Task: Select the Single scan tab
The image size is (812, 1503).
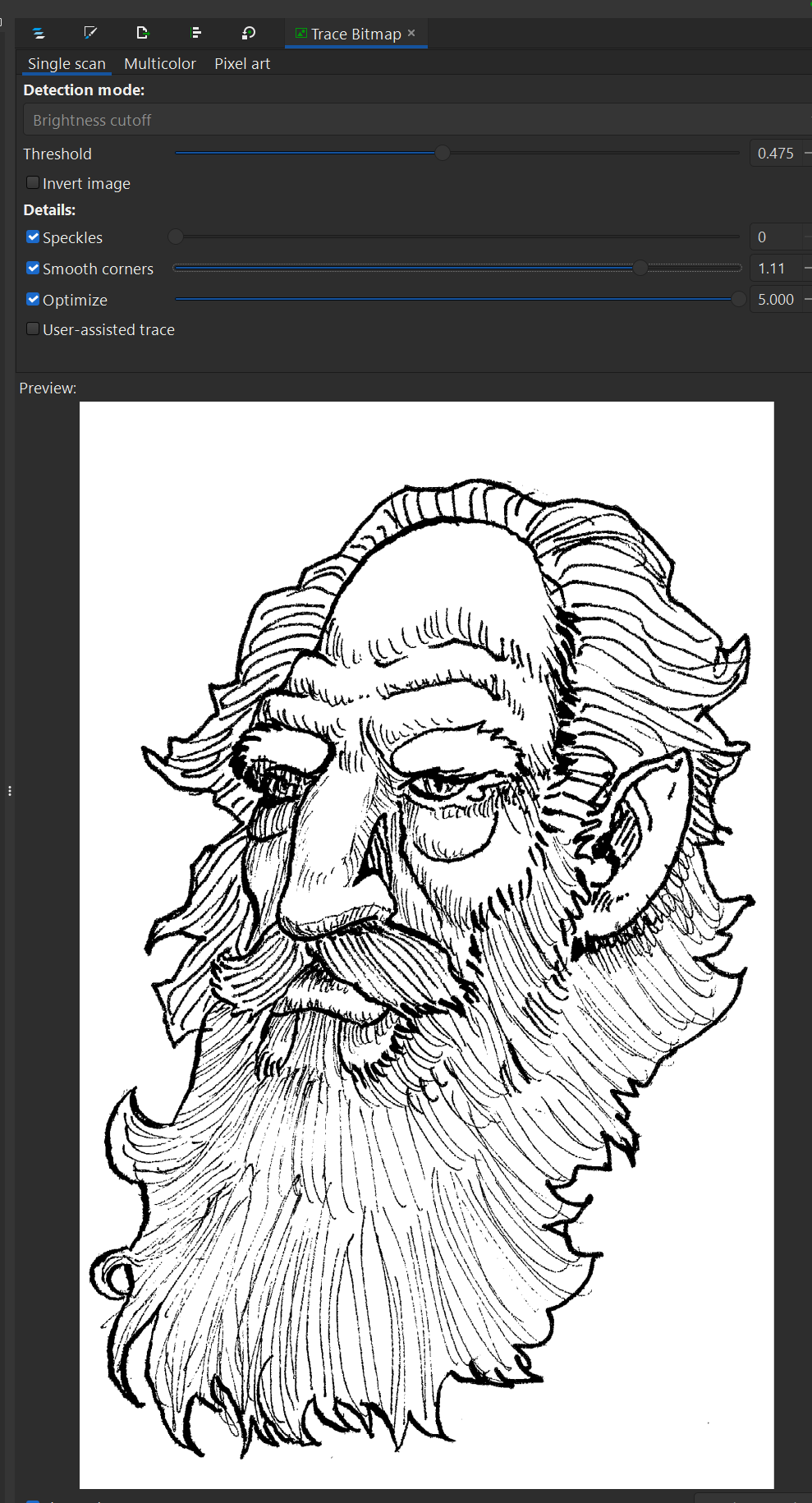Action: (67, 63)
